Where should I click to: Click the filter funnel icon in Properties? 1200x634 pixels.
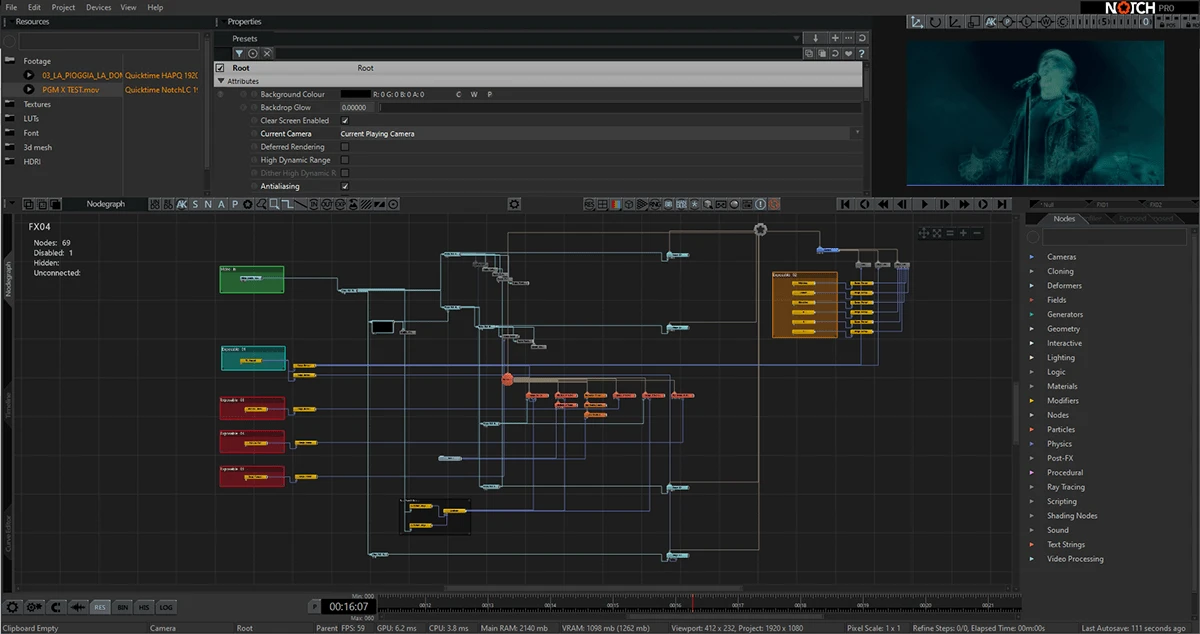pos(239,53)
